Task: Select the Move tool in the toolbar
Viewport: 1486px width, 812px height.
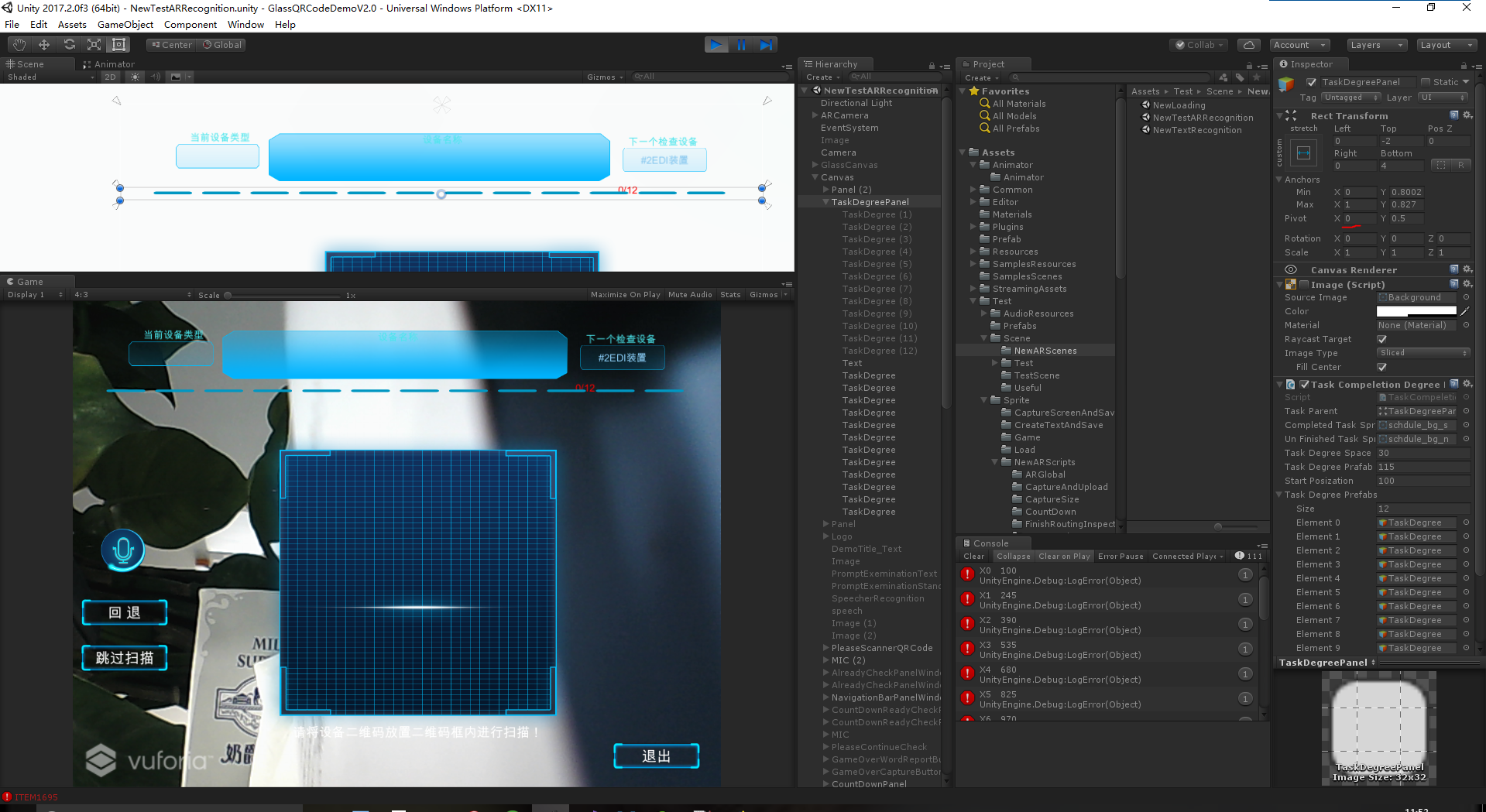Action: click(x=44, y=45)
